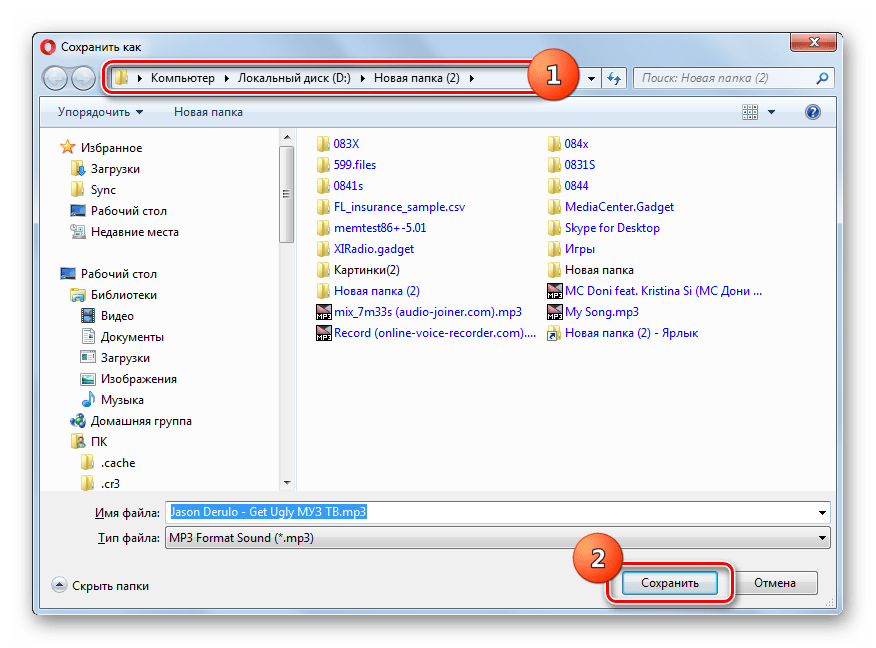This screenshot has width=876, height=648.
Task: Click the change view icon
Action: pyautogui.click(x=749, y=113)
